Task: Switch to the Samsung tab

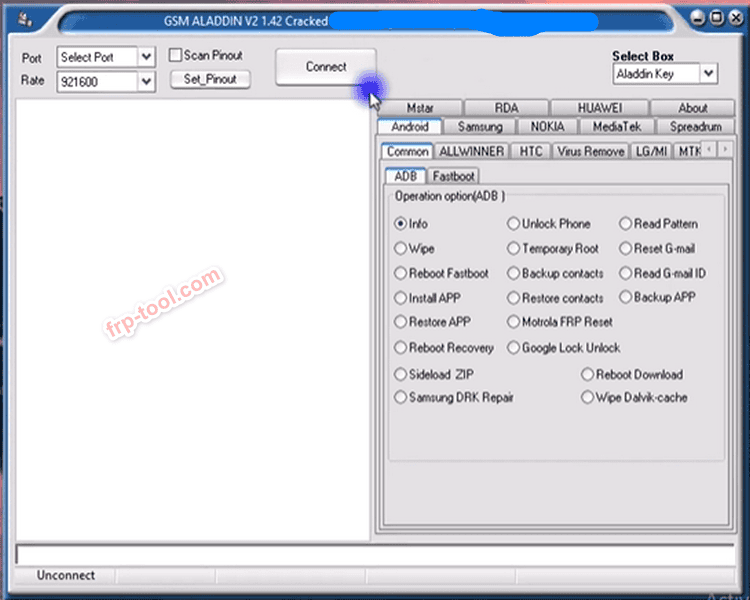Action: [x=480, y=127]
